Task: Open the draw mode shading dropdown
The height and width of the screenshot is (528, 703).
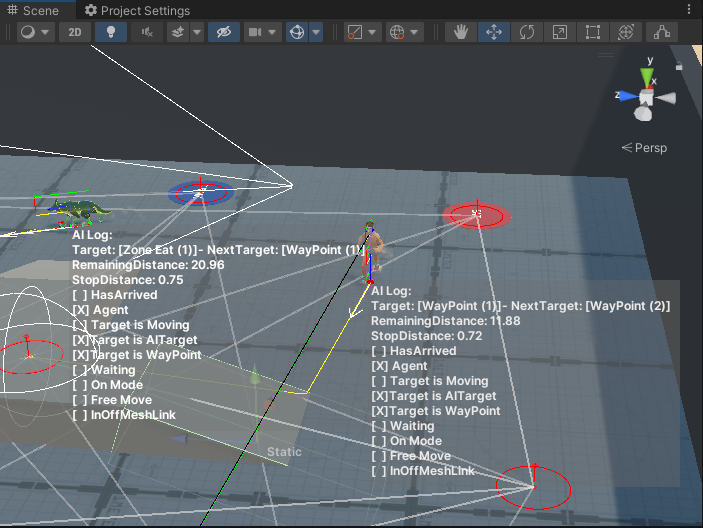Action: pos(35,32)
